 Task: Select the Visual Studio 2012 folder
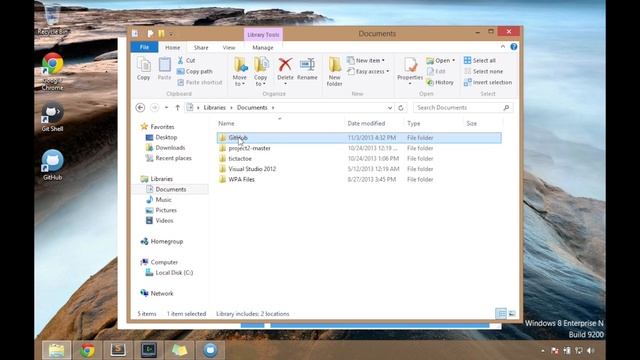(x=252, y=169)
